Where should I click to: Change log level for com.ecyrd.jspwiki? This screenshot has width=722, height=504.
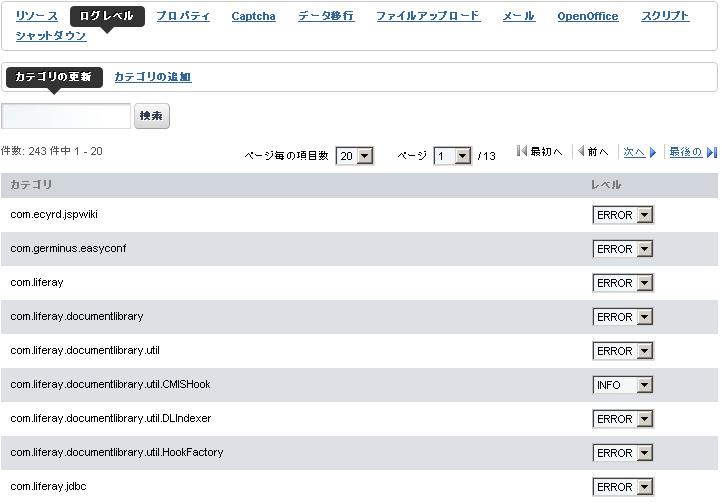point(622,215)
